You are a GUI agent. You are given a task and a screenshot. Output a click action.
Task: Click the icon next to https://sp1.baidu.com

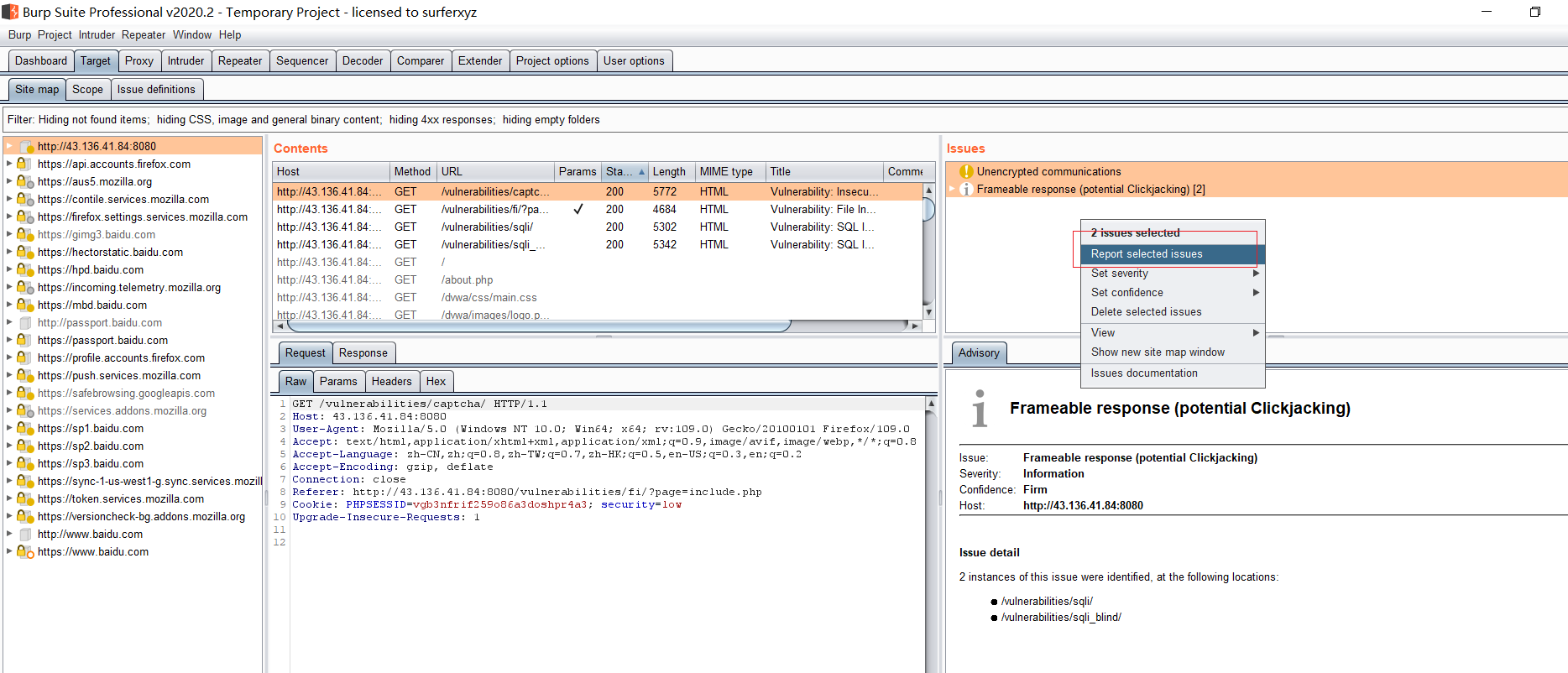[25, 429]
